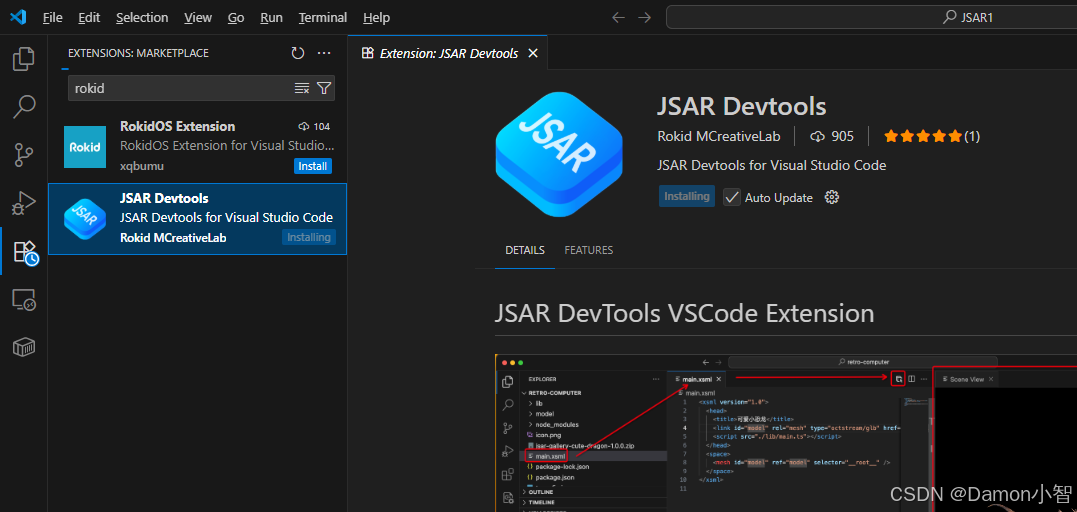Click the EXTENSIONS: MARKETPLACE panel title
This screenshot has height=512, width=1077.
(138, 54)
